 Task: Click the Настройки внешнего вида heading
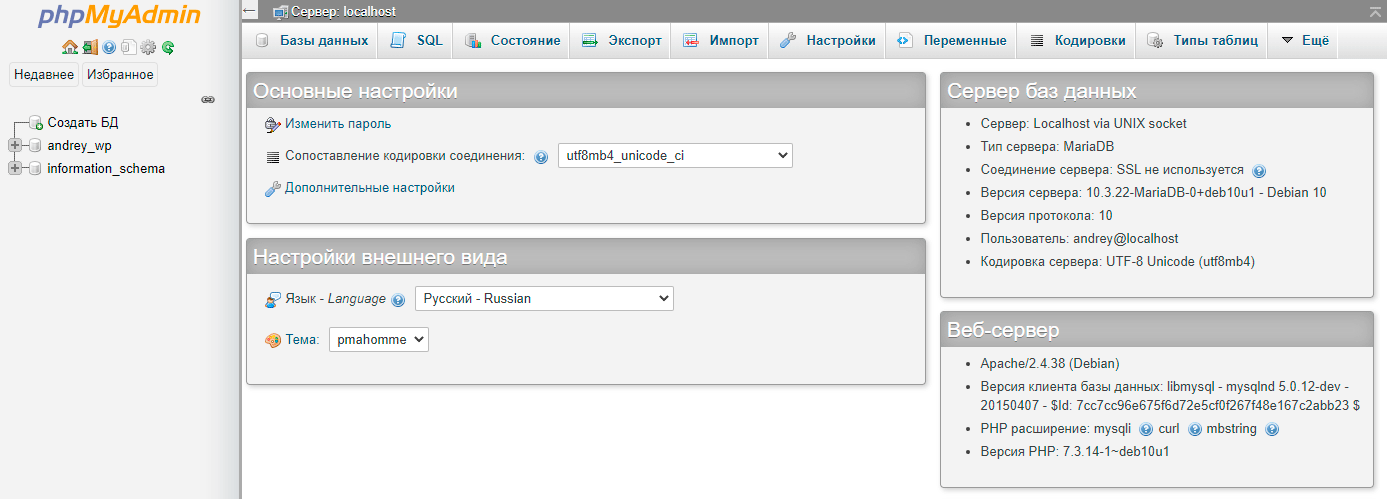pos(380,257)
